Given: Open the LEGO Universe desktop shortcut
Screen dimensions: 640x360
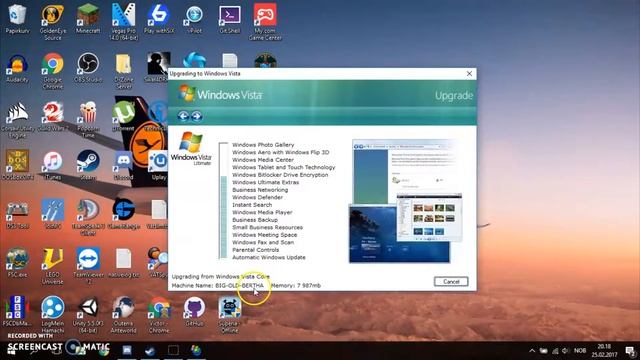Looking at the screenshot, I should (53, 266).
